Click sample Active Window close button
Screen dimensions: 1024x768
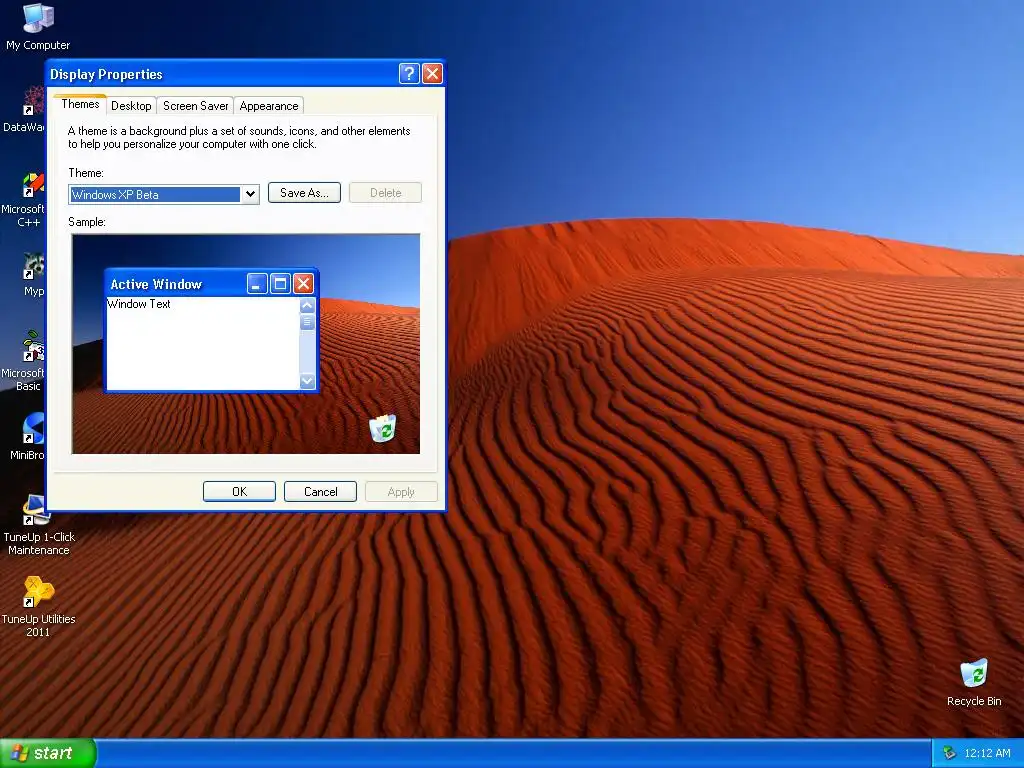pyautogui.click(x=303, y=283)
